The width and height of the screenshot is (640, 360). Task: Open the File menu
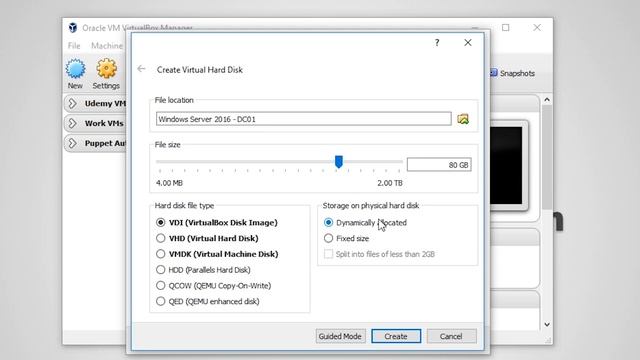[x=74, y=46]
